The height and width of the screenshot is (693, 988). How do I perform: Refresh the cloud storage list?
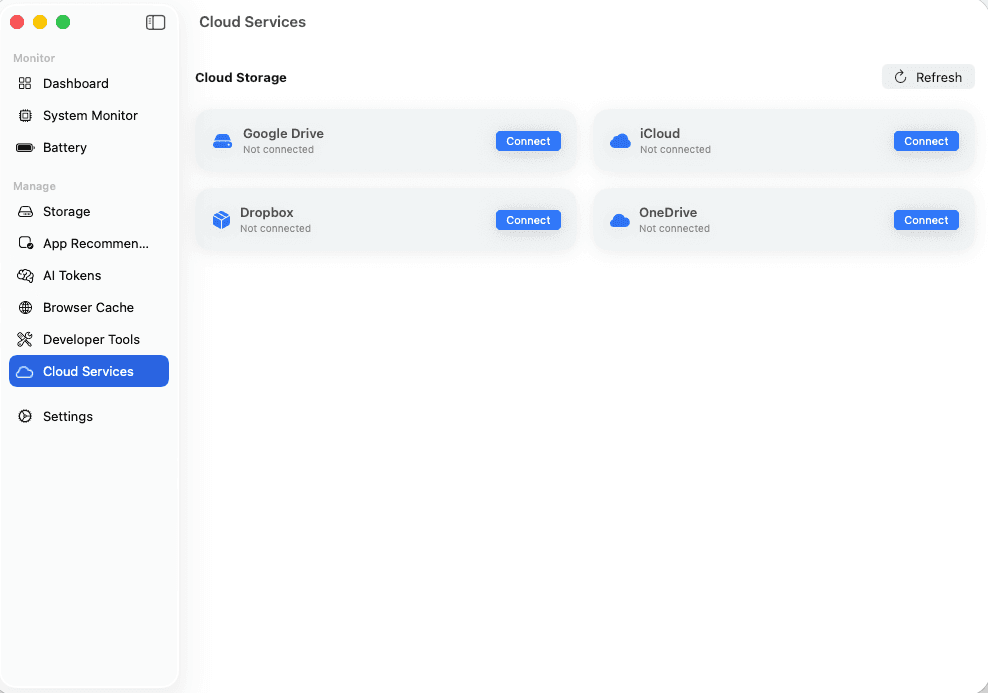(x=927, y=76)
